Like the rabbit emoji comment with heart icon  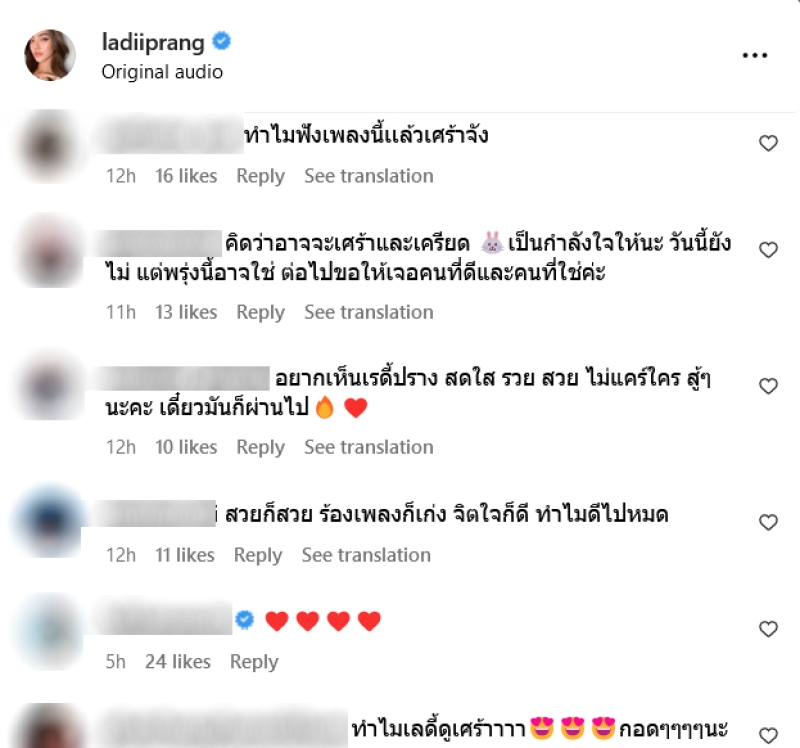768,250
